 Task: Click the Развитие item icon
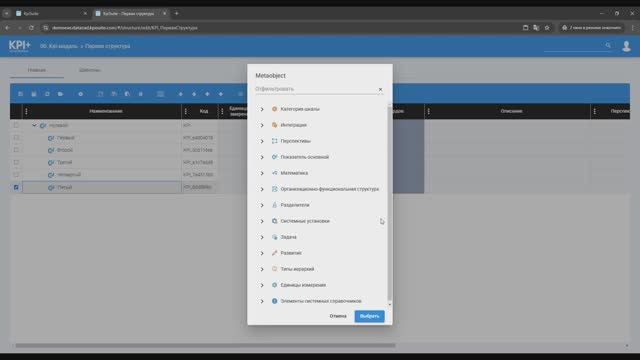click(x=274, y=253)
